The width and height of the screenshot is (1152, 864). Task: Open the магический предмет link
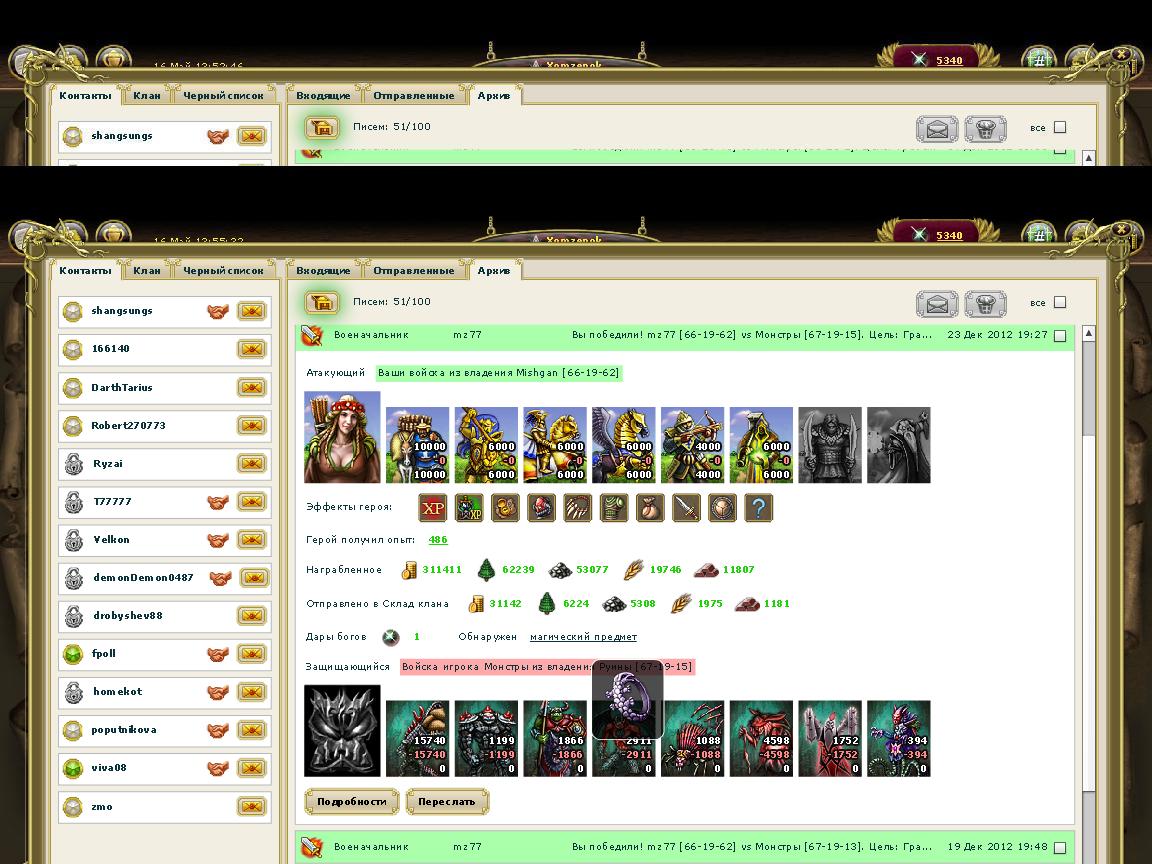[x=583, y=637]
